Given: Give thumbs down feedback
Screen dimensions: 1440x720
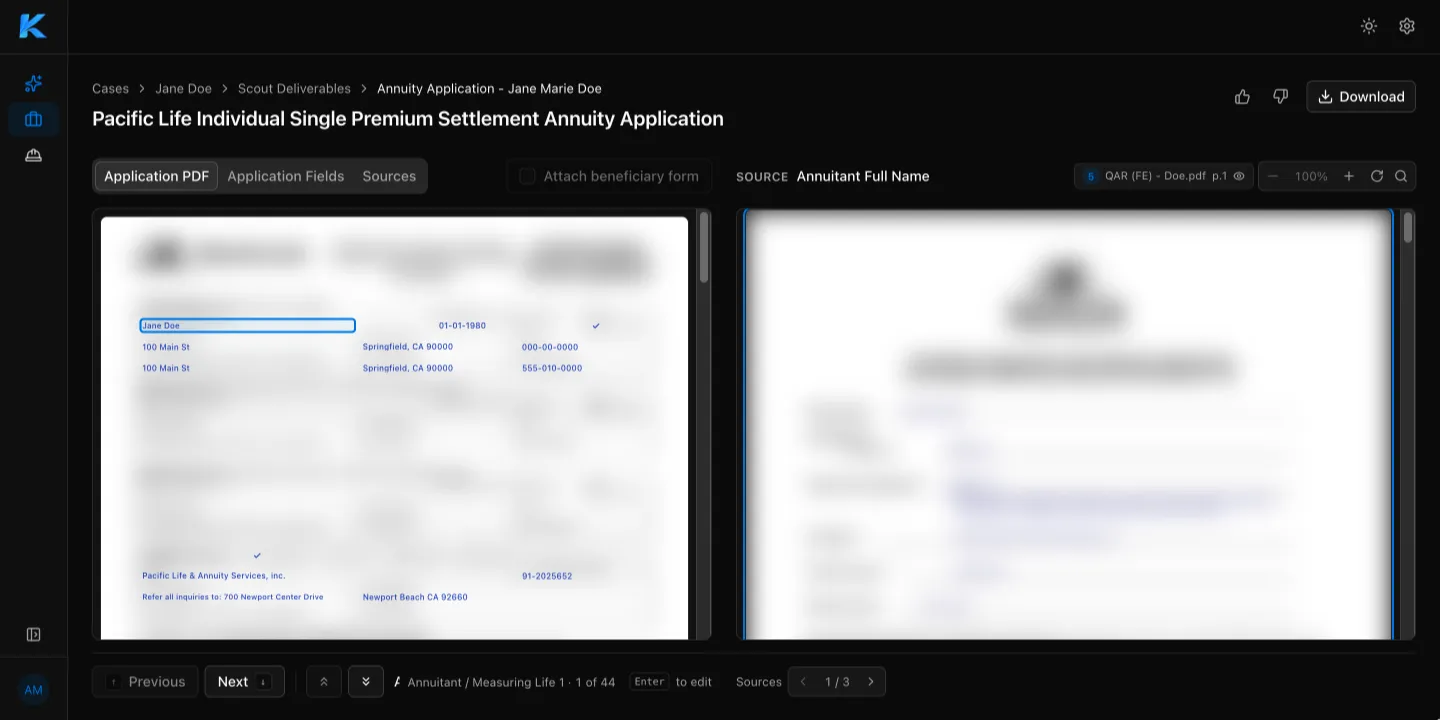Looking at the screenshot, I should click(x=1280, y=97).
